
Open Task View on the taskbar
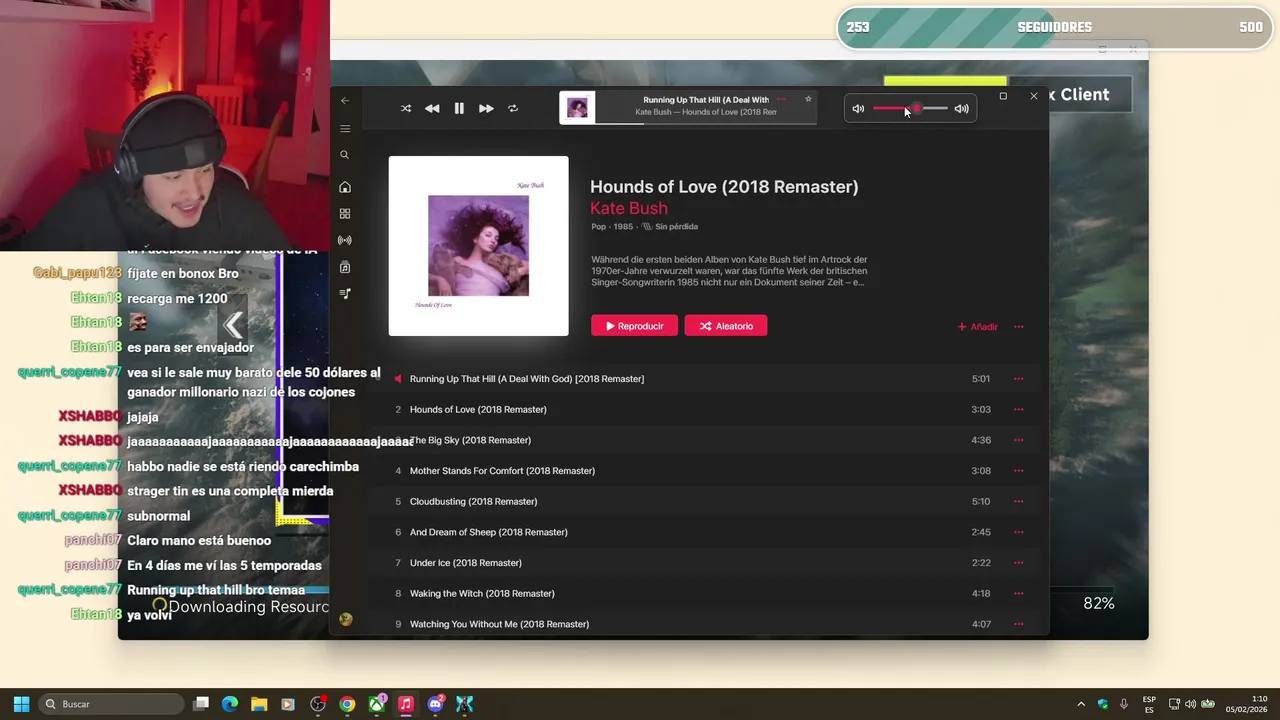[201, 704]
